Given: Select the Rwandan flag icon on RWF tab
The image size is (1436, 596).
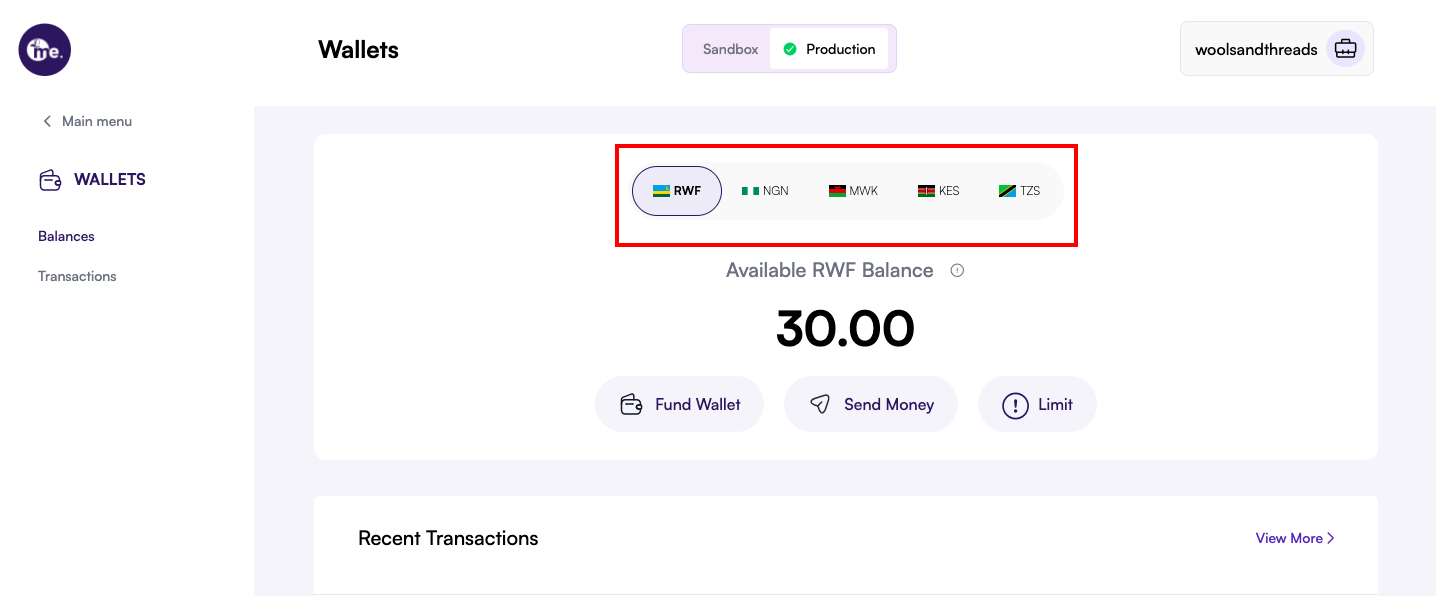Looking at the screenshot, I should 661,190.
